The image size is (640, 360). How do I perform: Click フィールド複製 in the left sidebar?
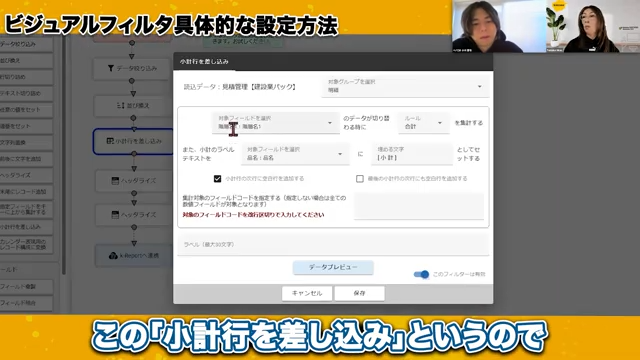point(25,287)
